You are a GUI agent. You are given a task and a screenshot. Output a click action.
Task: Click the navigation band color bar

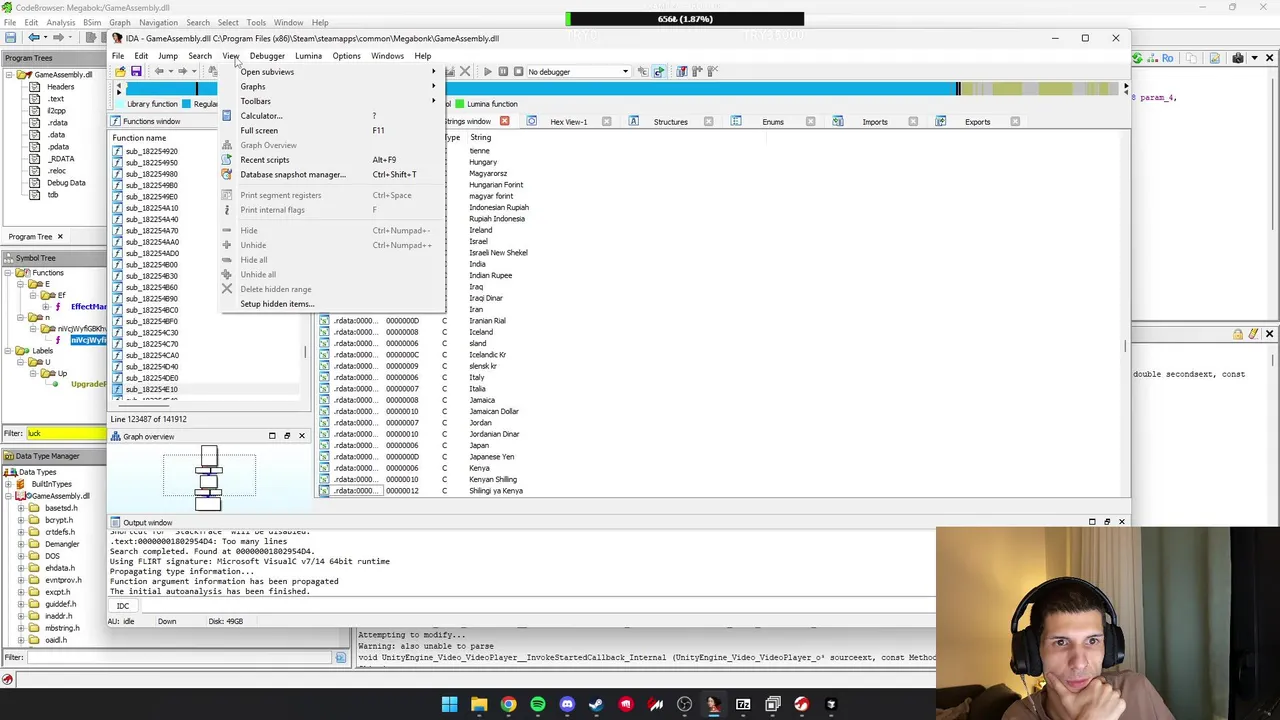pos(620,89)
